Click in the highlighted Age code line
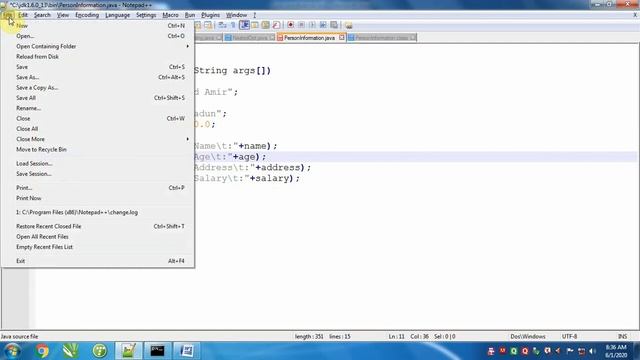640x360 pixels. (415, 157)
